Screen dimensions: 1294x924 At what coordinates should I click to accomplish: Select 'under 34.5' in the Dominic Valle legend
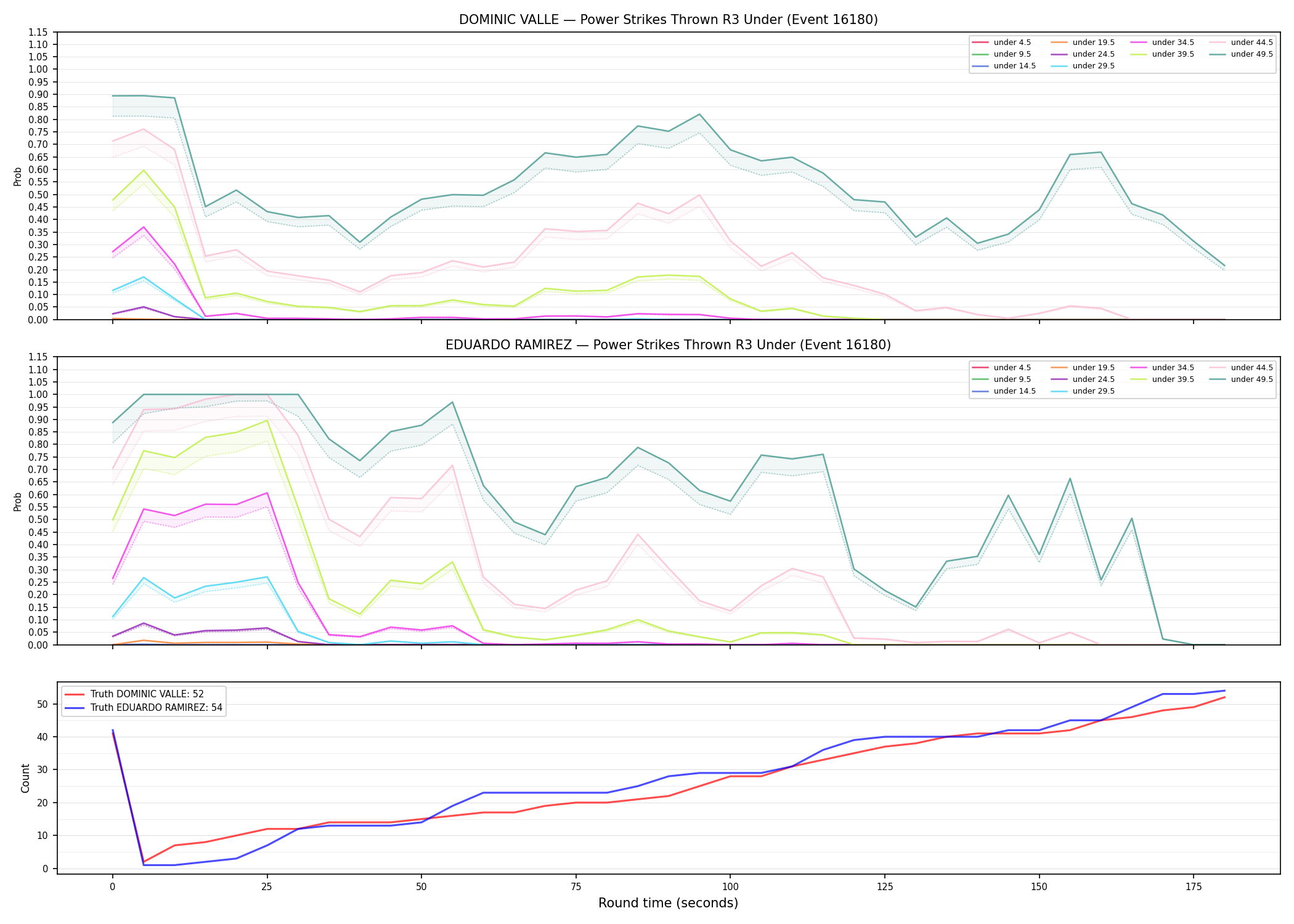(x=1173, y=43)
